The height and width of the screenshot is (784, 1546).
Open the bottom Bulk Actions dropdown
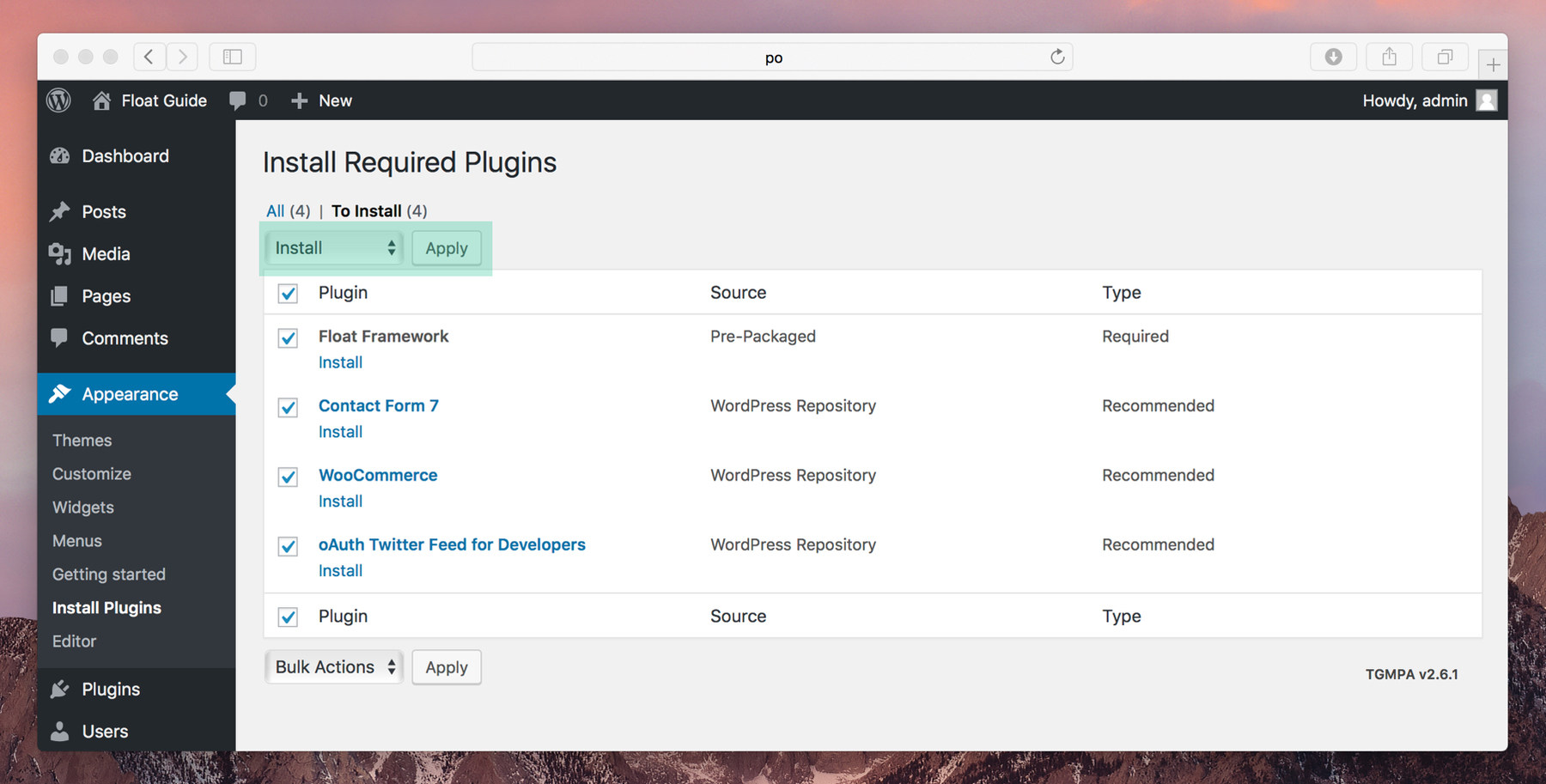(x=334, y=667)
